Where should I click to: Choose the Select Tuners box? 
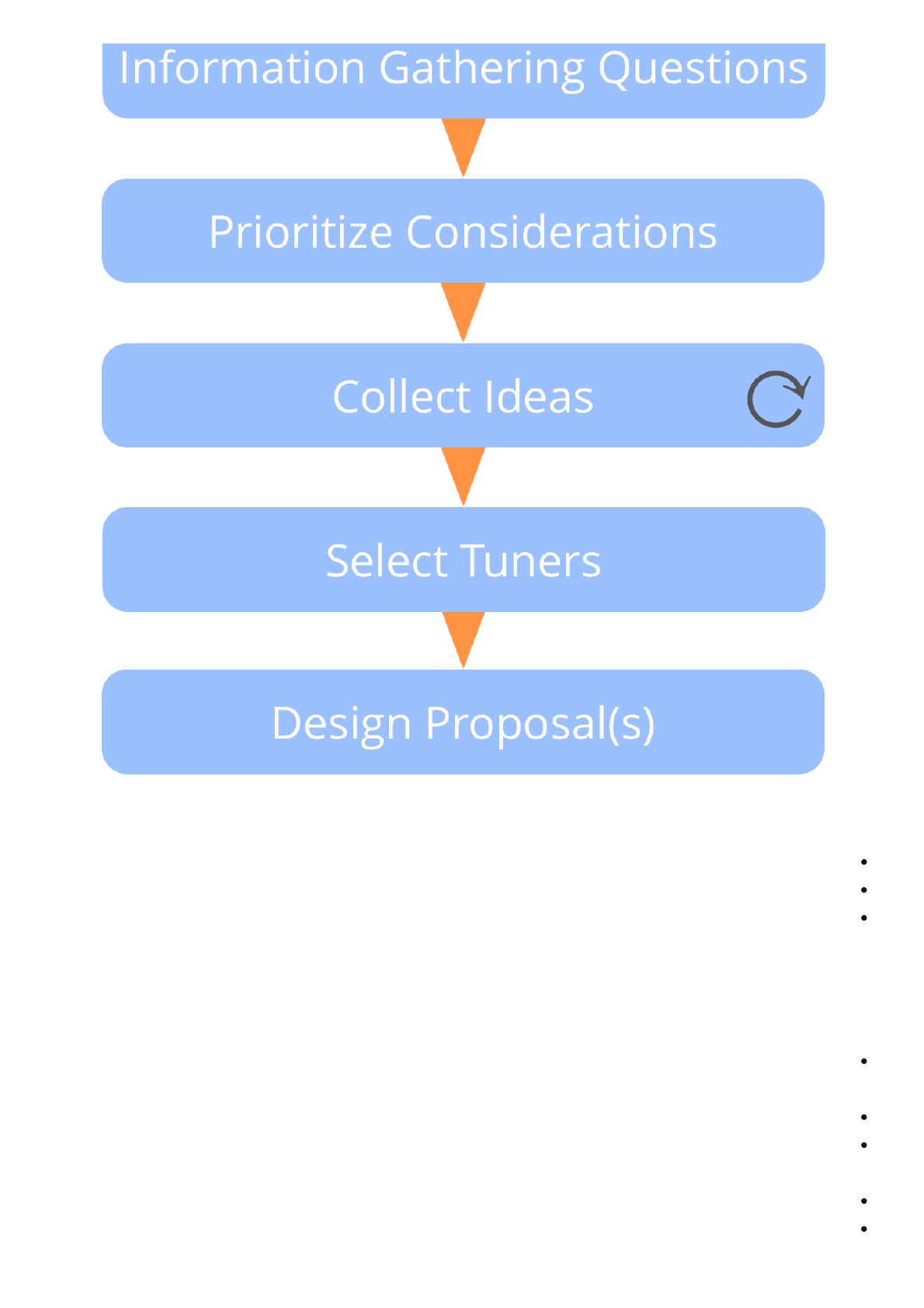(464, 560)
